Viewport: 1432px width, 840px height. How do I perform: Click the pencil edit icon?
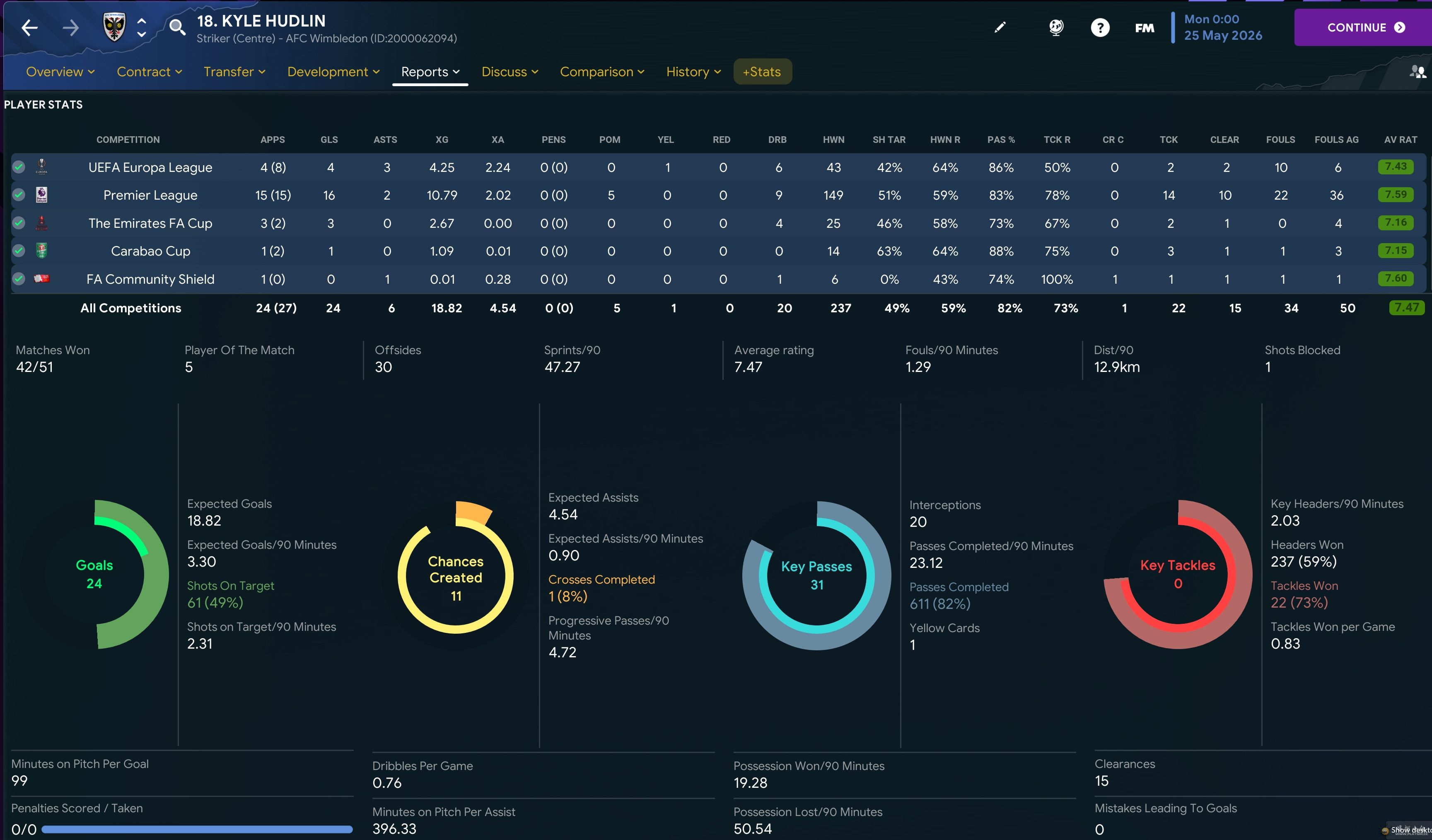point(1000,27)
